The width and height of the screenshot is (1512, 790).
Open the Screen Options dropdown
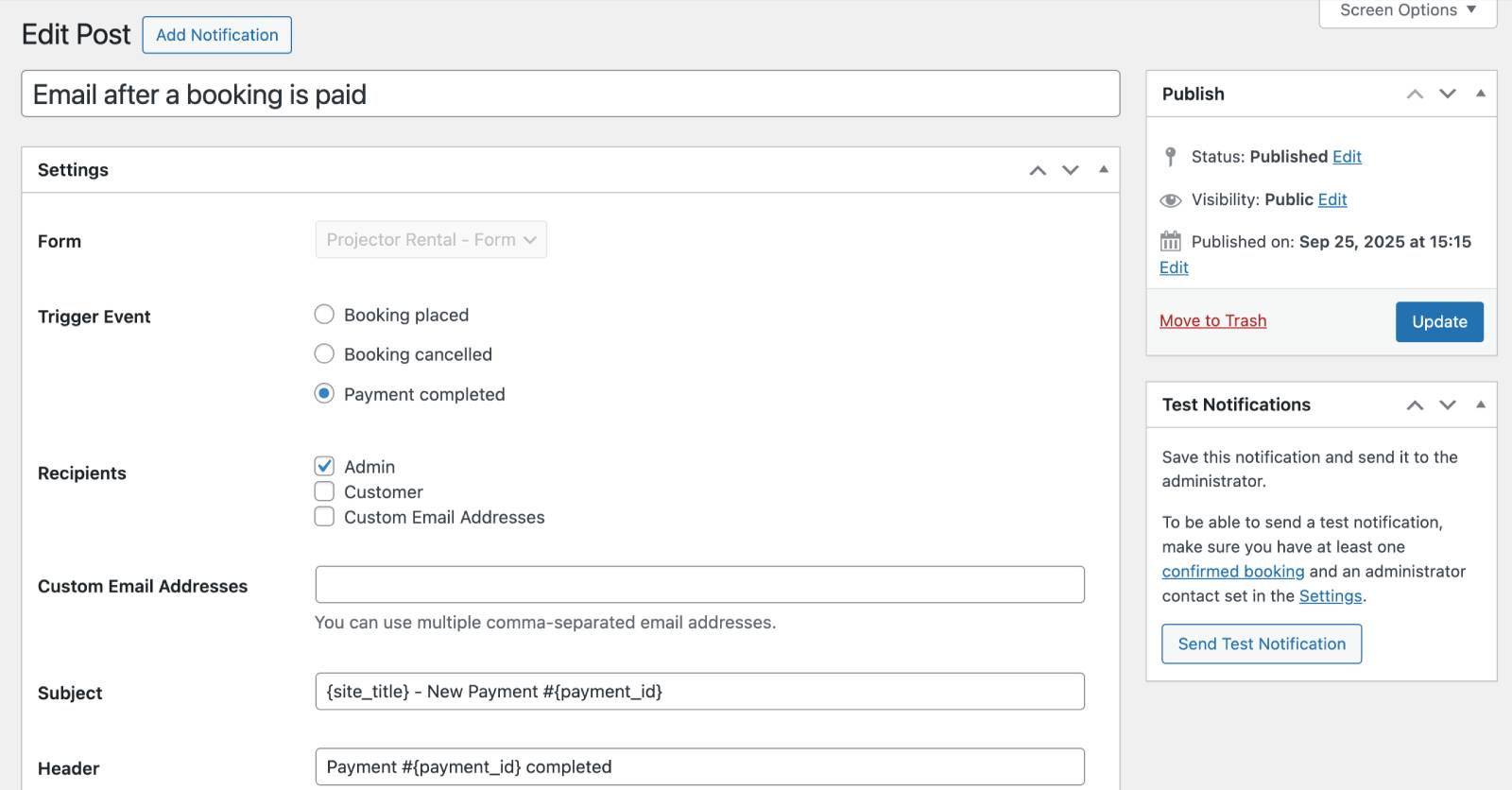pos(1407,10)
